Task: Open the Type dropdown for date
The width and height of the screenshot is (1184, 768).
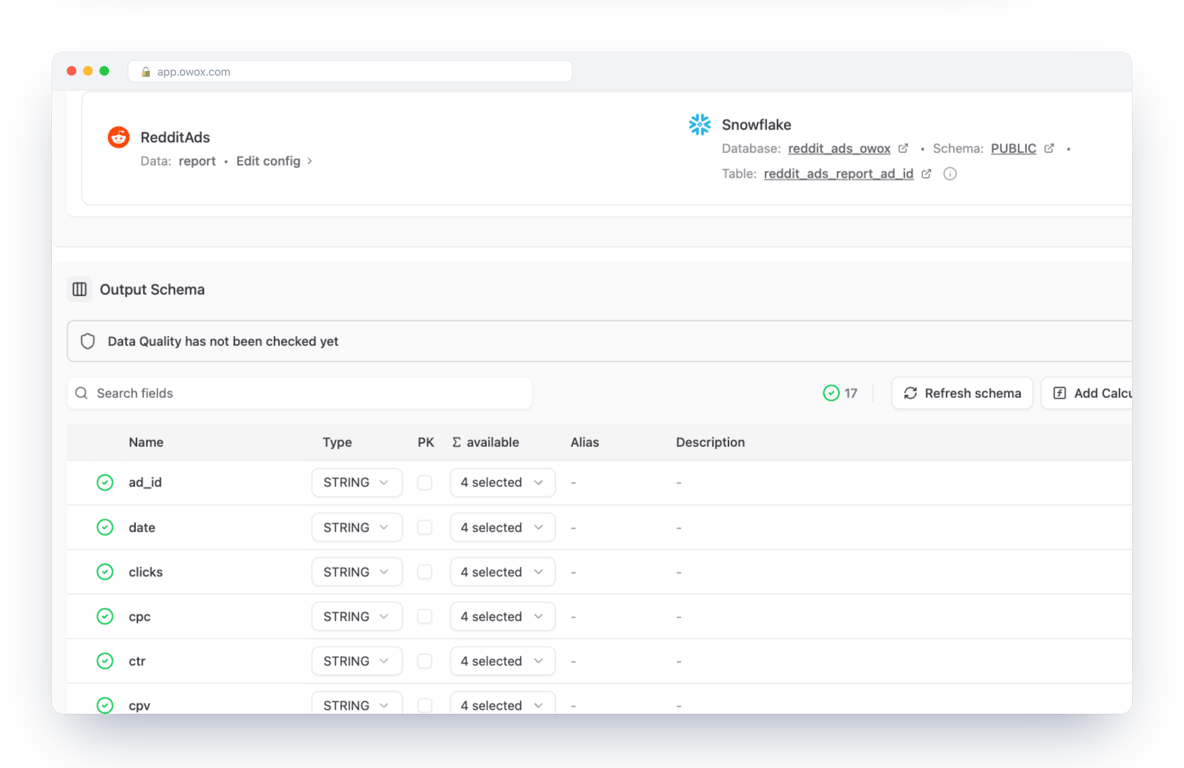Action: pyautogui.click(x=356, y=527)
